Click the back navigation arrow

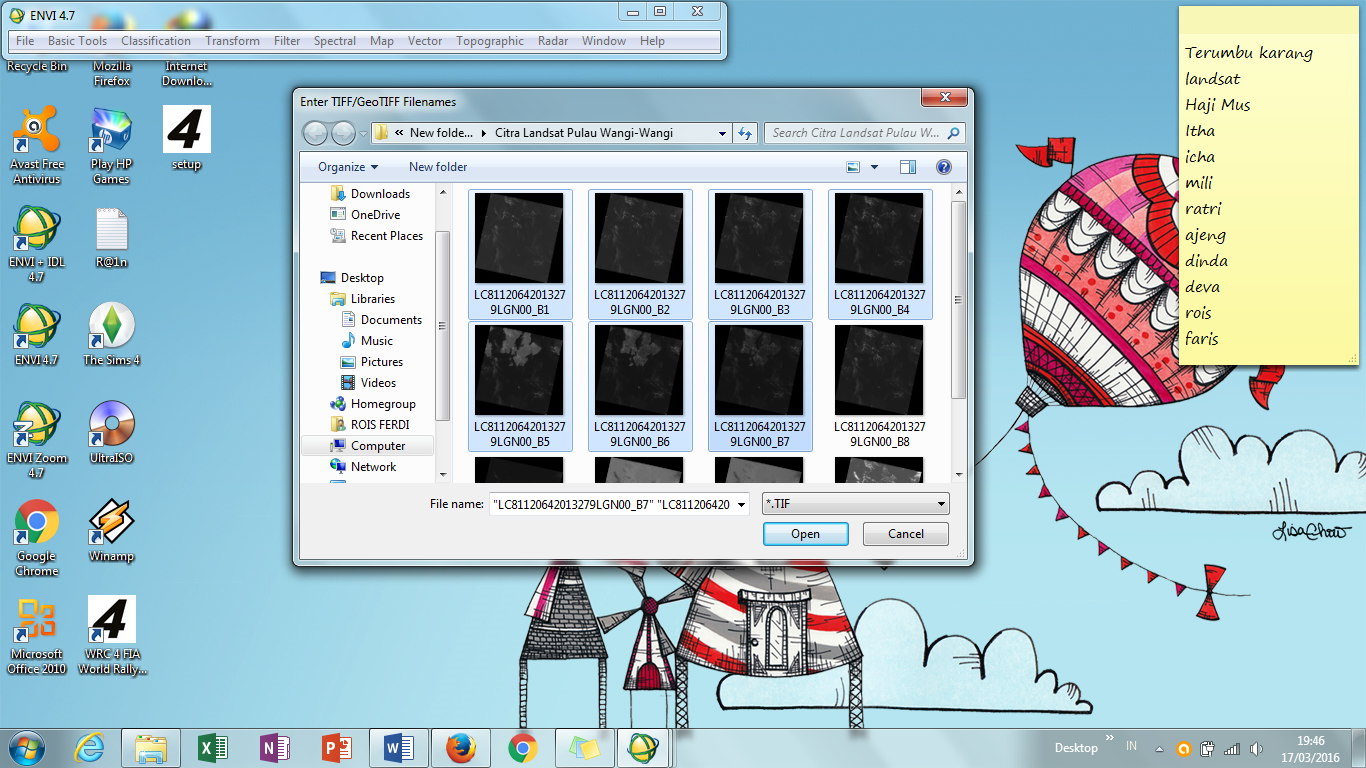tap(315, 133)
